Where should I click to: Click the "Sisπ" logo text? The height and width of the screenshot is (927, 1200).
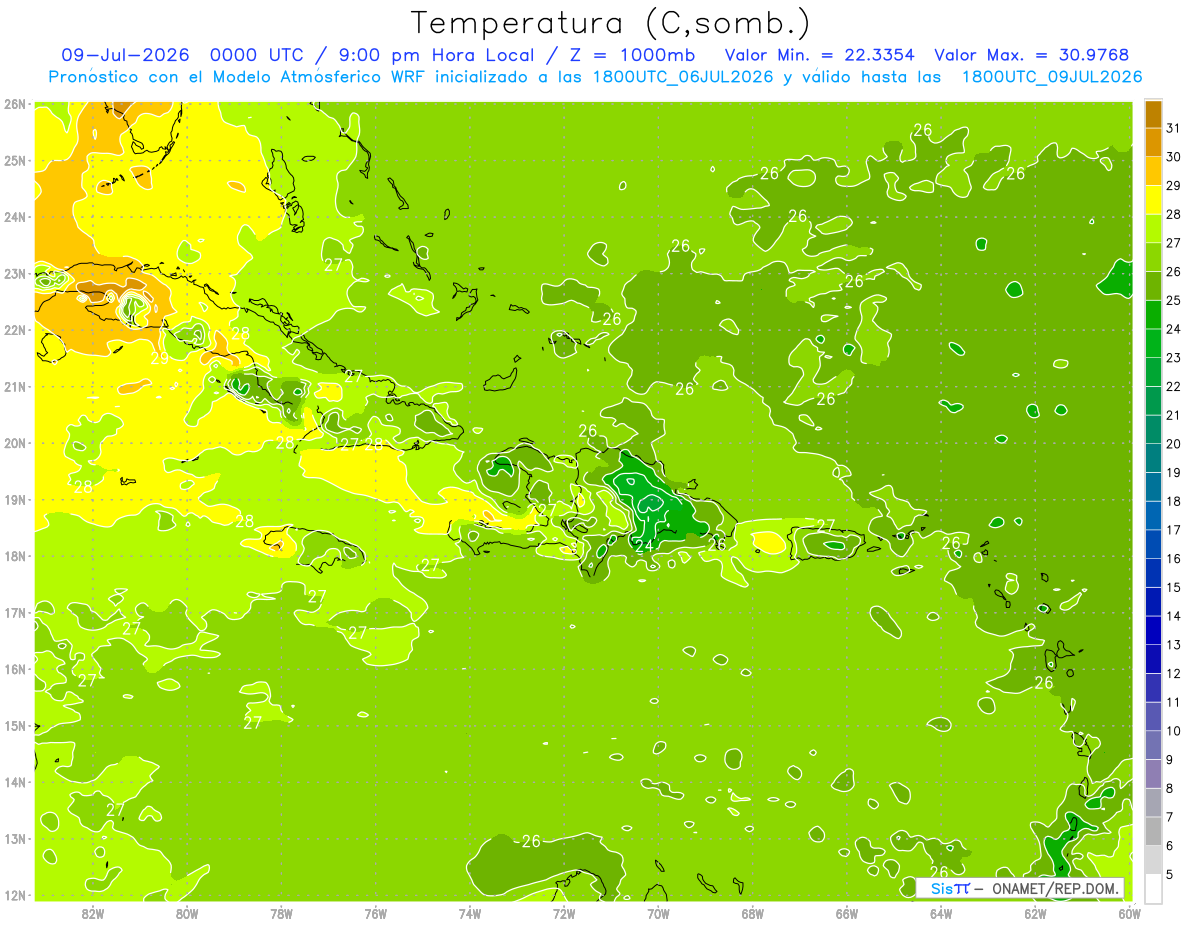[x=950, y=888]
